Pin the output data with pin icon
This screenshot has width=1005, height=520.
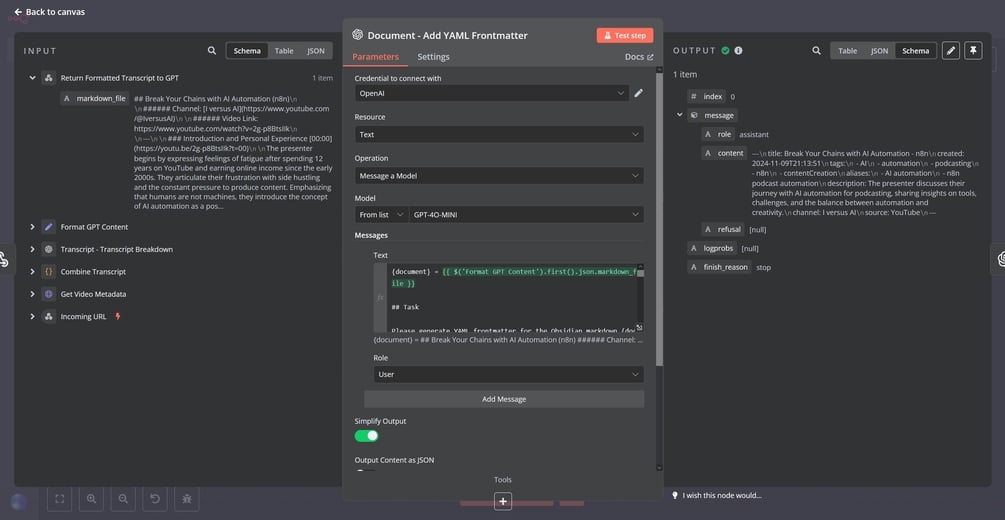(x=972, y=51)
